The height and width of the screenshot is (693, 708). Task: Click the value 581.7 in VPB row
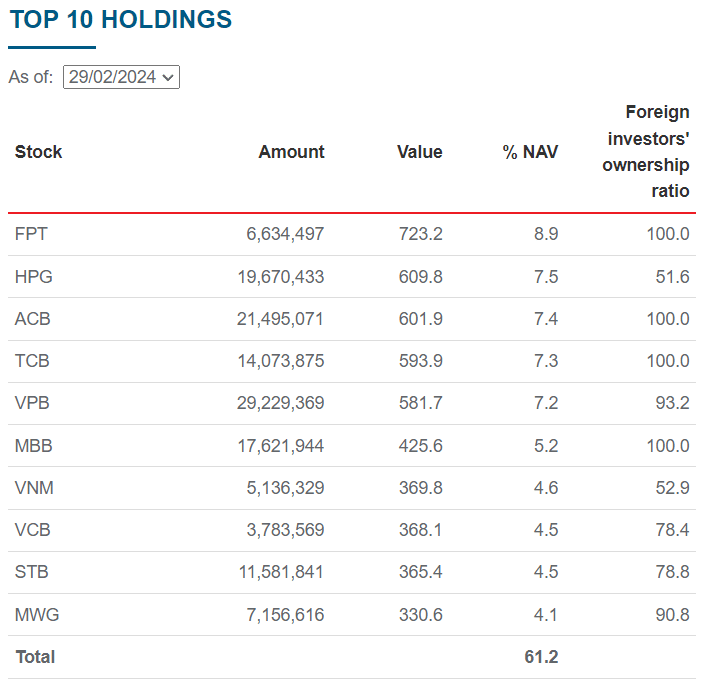420,403
